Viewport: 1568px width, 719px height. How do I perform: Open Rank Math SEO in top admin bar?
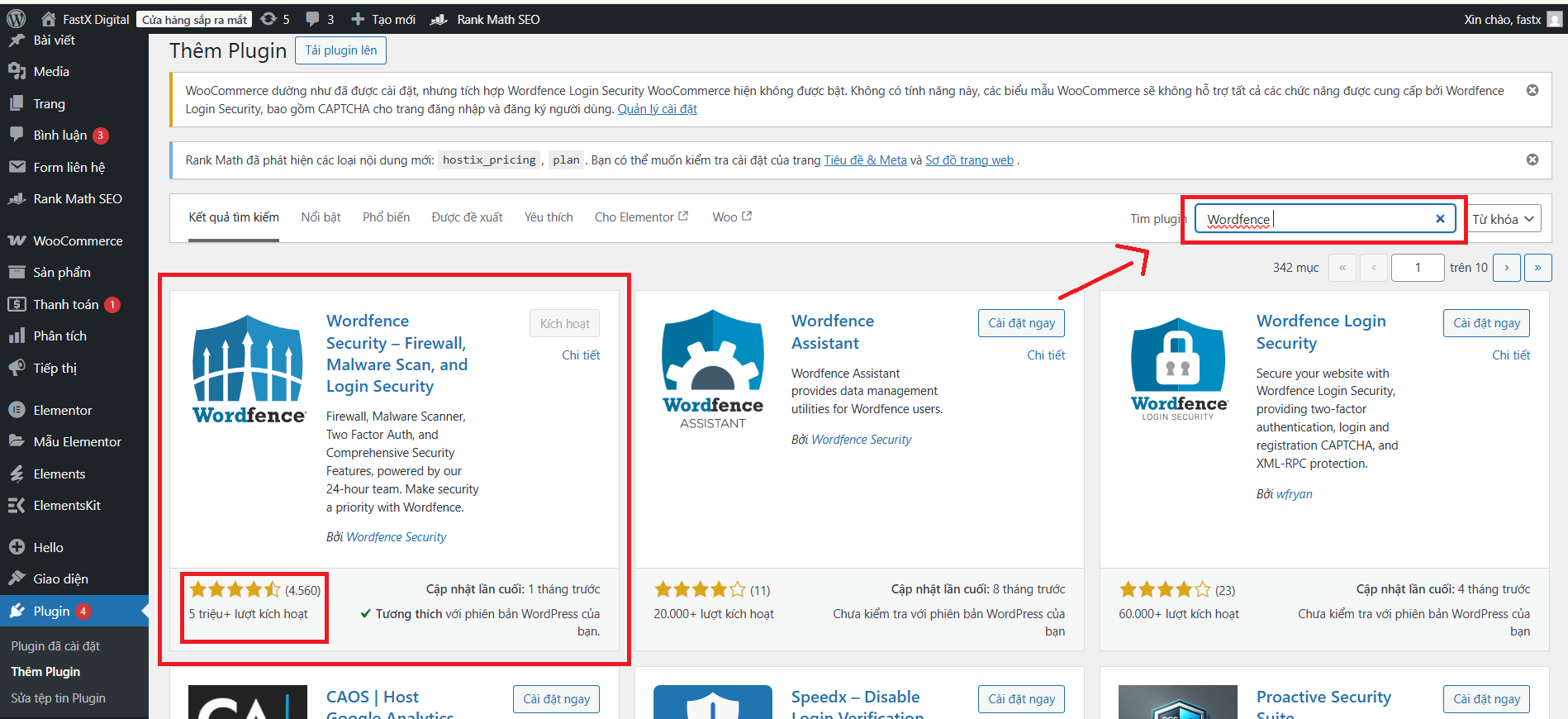coord(485,19)
